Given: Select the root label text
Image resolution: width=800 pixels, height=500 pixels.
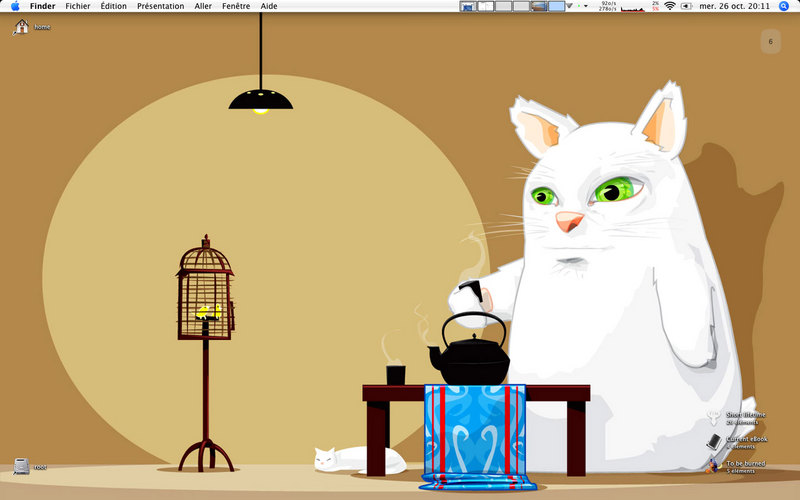Looking at the screenshot, I should tap(40, 467).
